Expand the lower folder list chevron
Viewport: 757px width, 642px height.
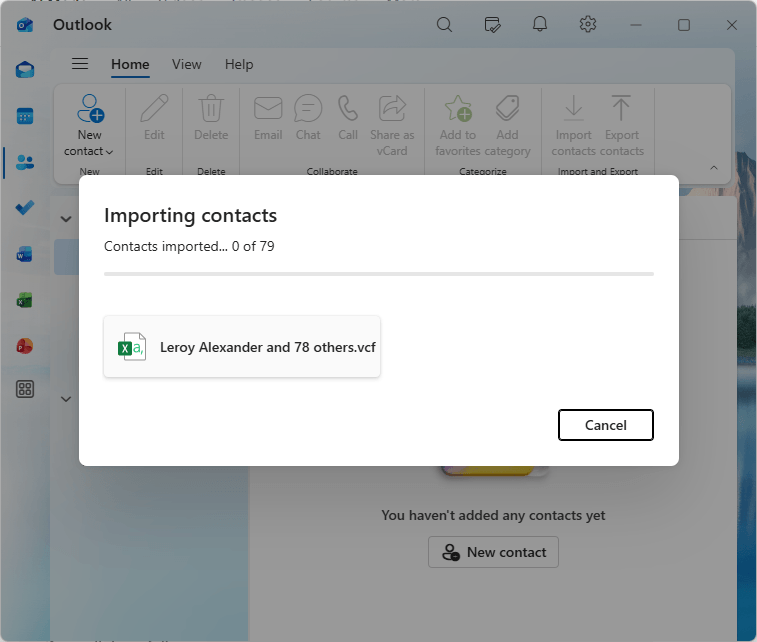66,399
